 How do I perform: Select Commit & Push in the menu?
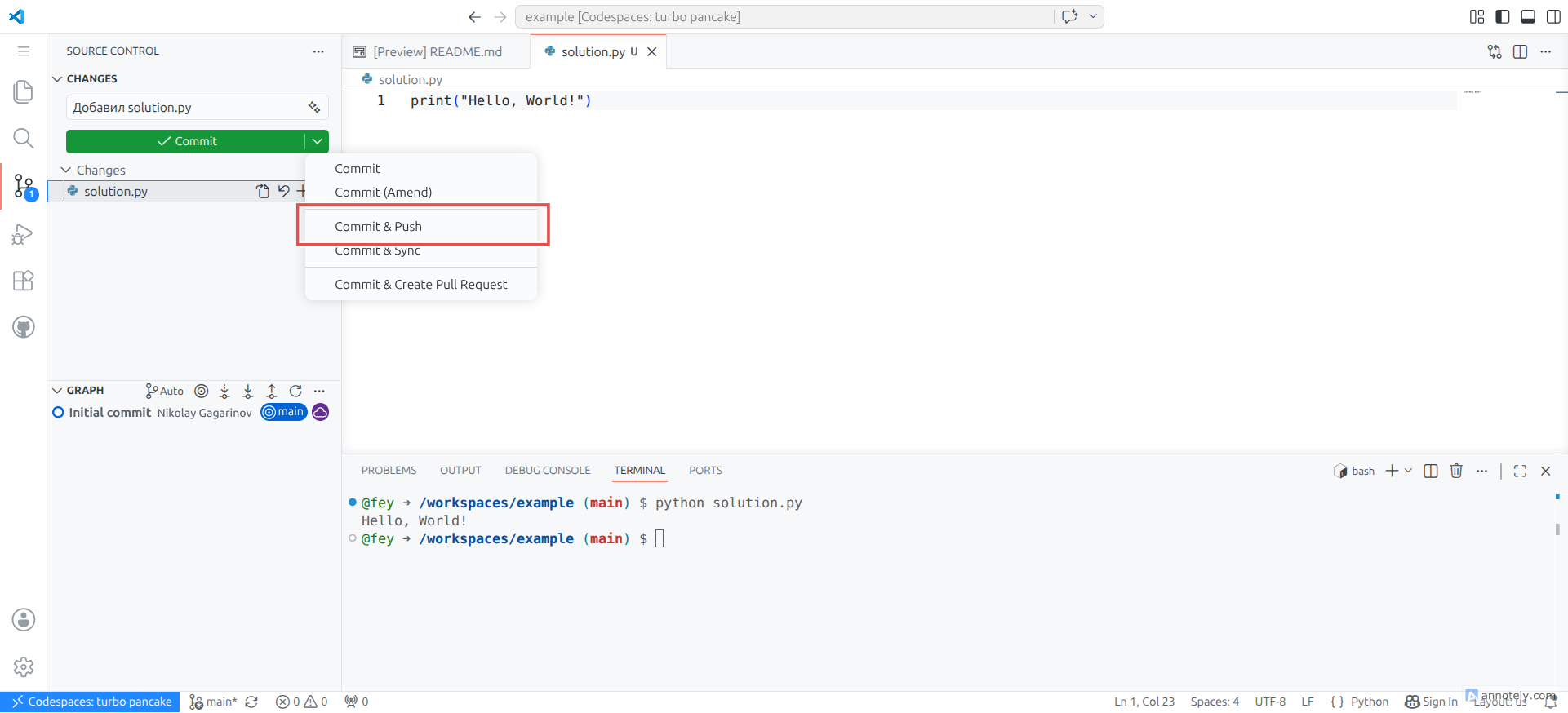(x=421, y=227)
